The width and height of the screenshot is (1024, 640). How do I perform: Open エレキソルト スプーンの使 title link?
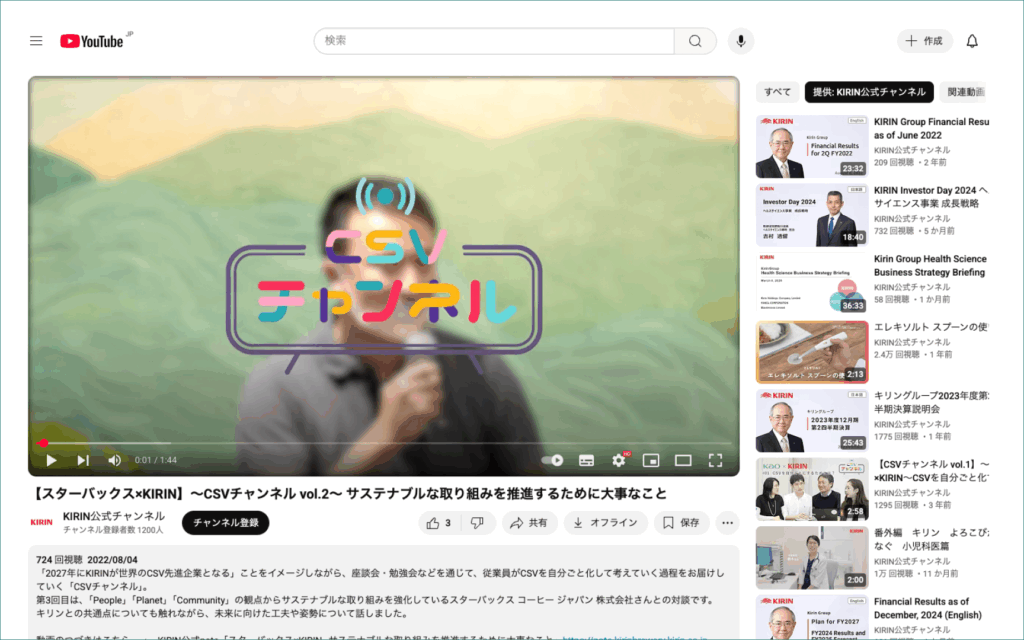pos(931,327)
